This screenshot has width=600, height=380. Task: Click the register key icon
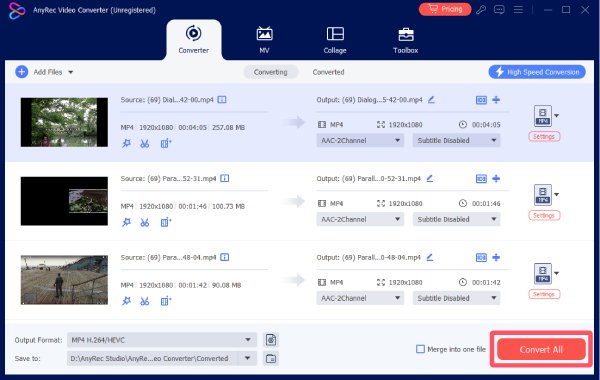481,10
